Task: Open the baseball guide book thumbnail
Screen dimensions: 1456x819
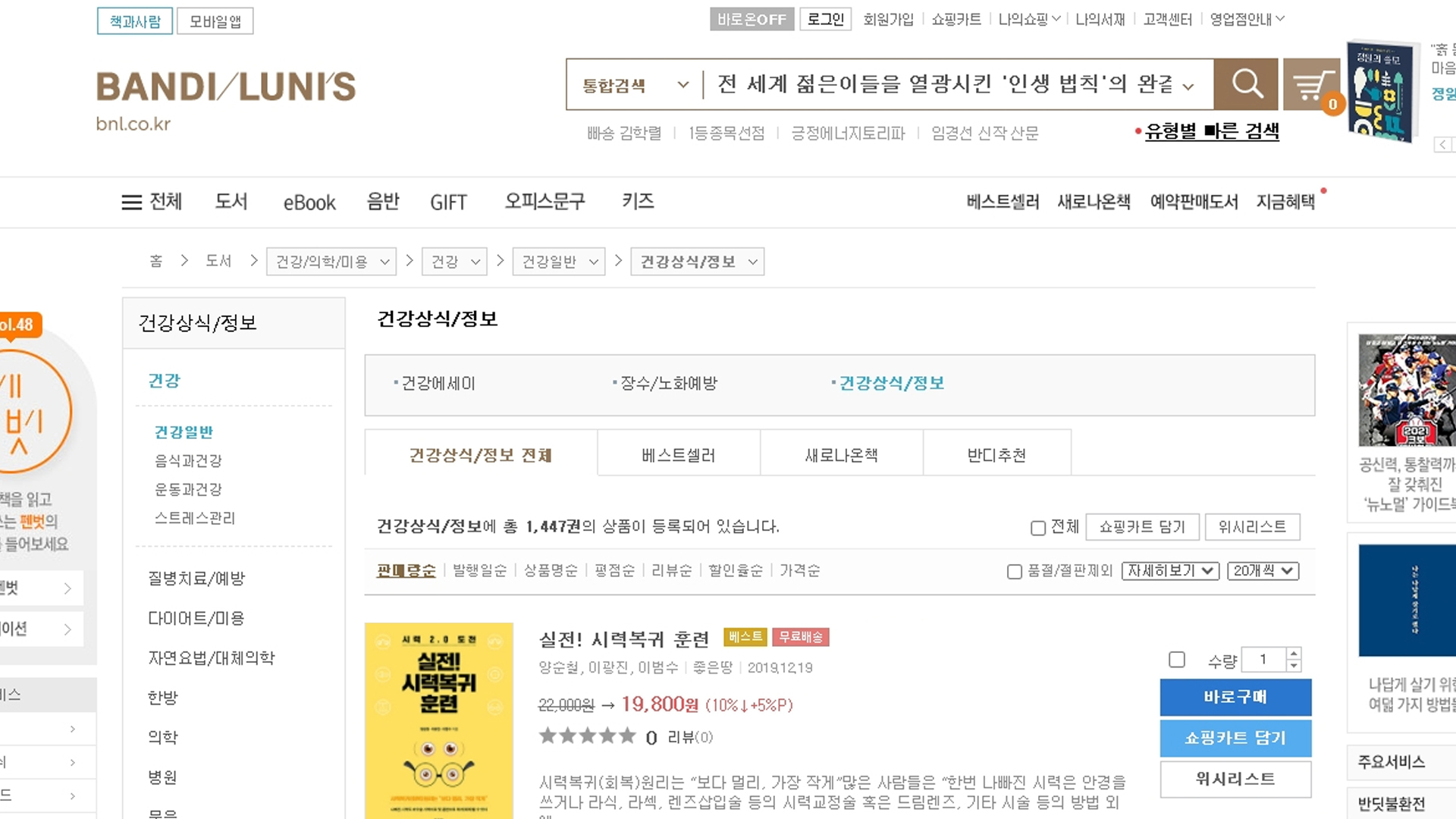Action: pyautogui.click(x=1407, y=390)
